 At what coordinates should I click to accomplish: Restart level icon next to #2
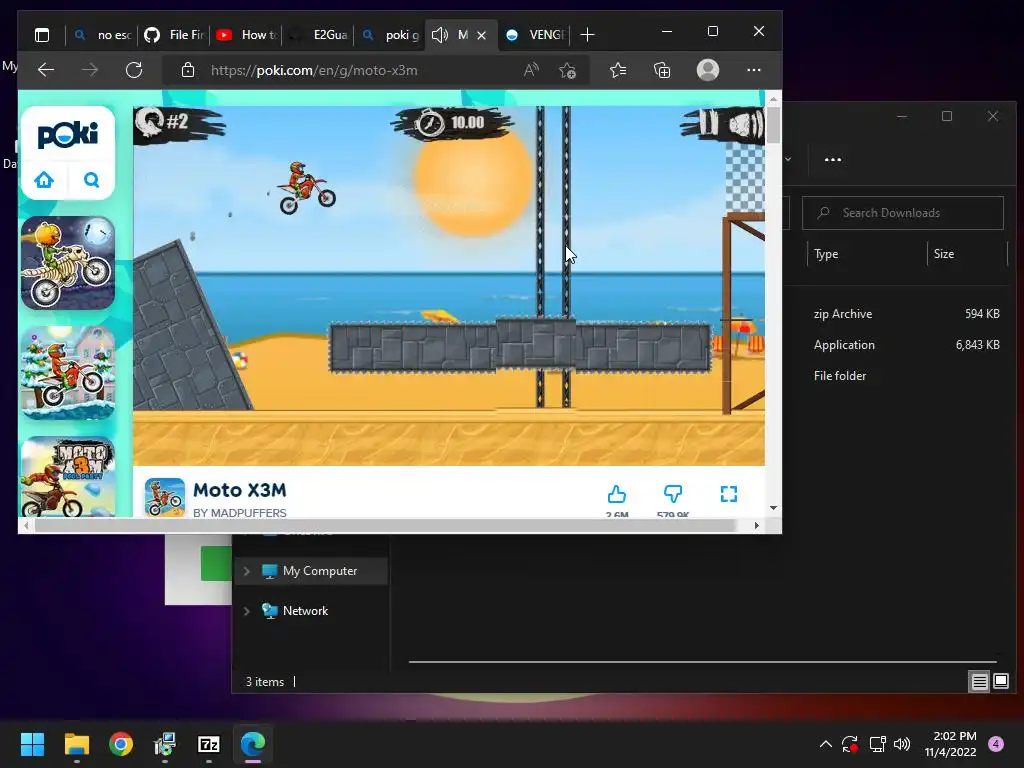point(150,122)
